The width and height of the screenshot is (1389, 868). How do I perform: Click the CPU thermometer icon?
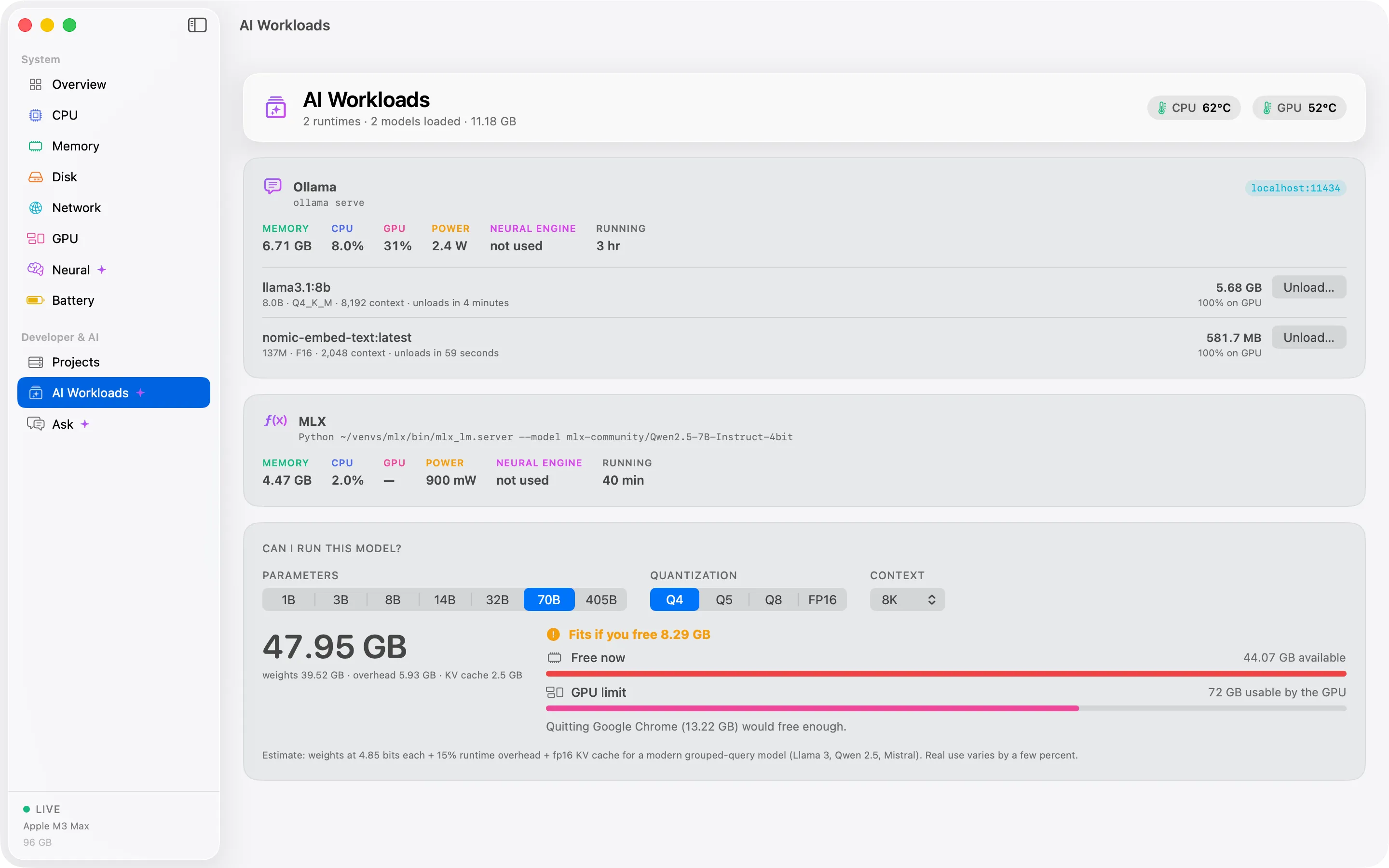point(1162,108)
